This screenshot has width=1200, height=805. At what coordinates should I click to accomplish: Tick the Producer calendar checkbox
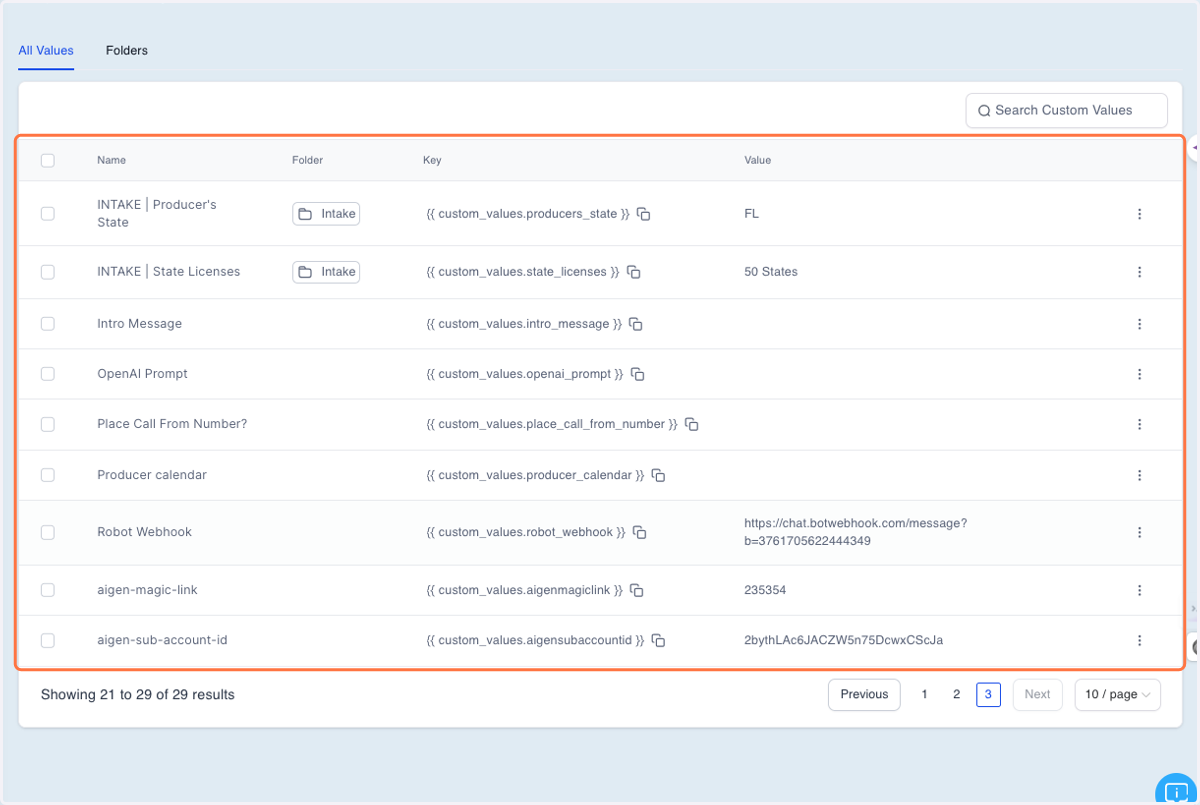[48, 475]
